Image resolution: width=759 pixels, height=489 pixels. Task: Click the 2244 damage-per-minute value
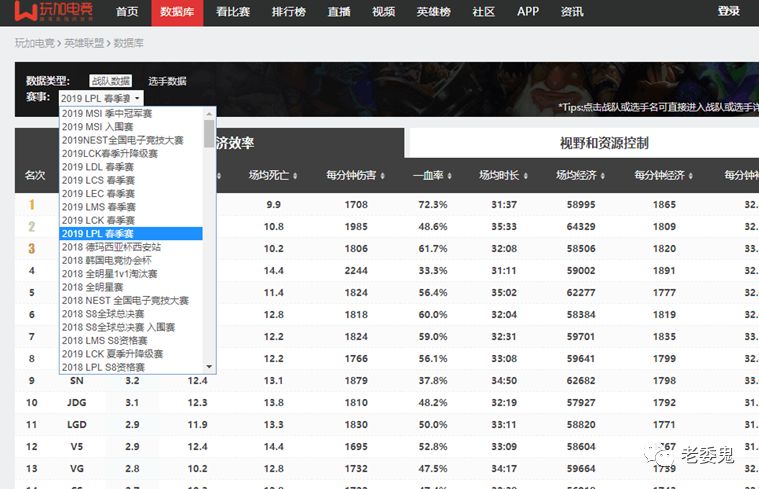pyautogui.click(x=356, y=271)
